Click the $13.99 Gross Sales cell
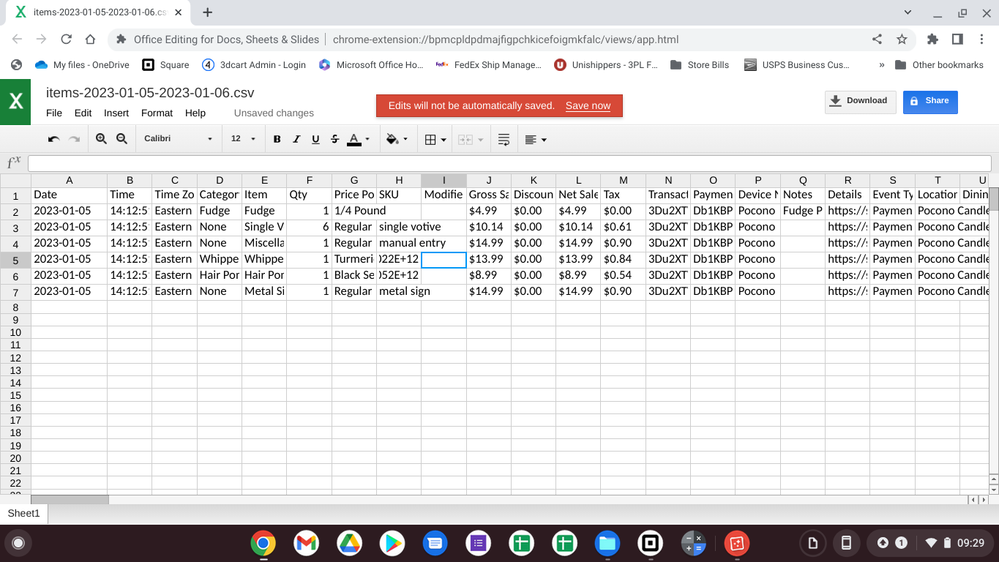 489,259
